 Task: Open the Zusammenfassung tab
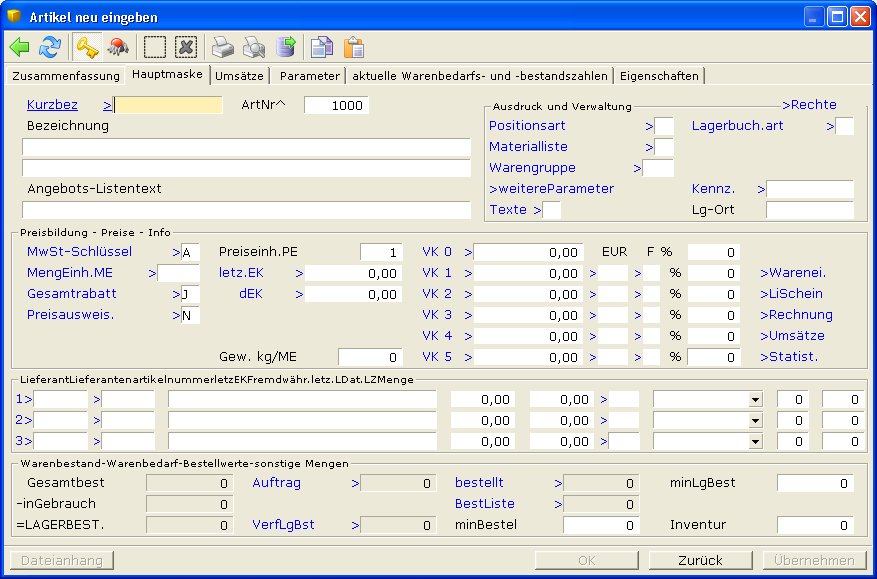(65, 75)
